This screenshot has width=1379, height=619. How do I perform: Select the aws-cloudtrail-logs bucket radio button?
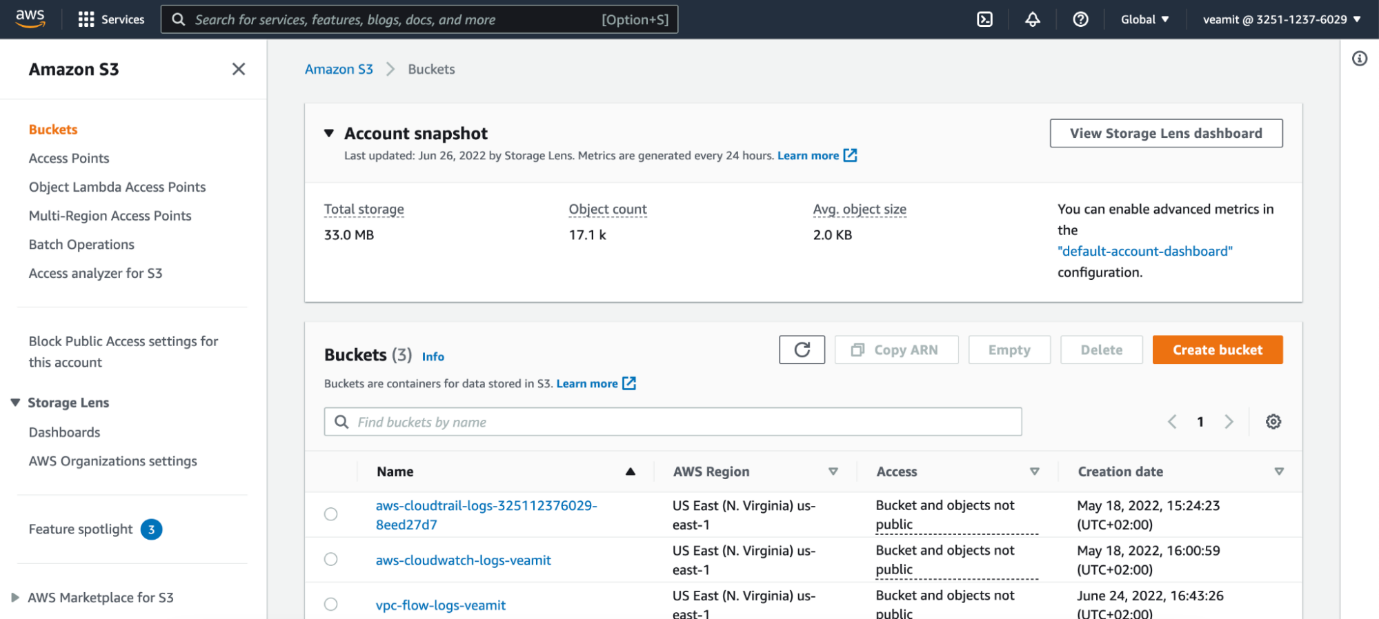(x=331, y=514)
